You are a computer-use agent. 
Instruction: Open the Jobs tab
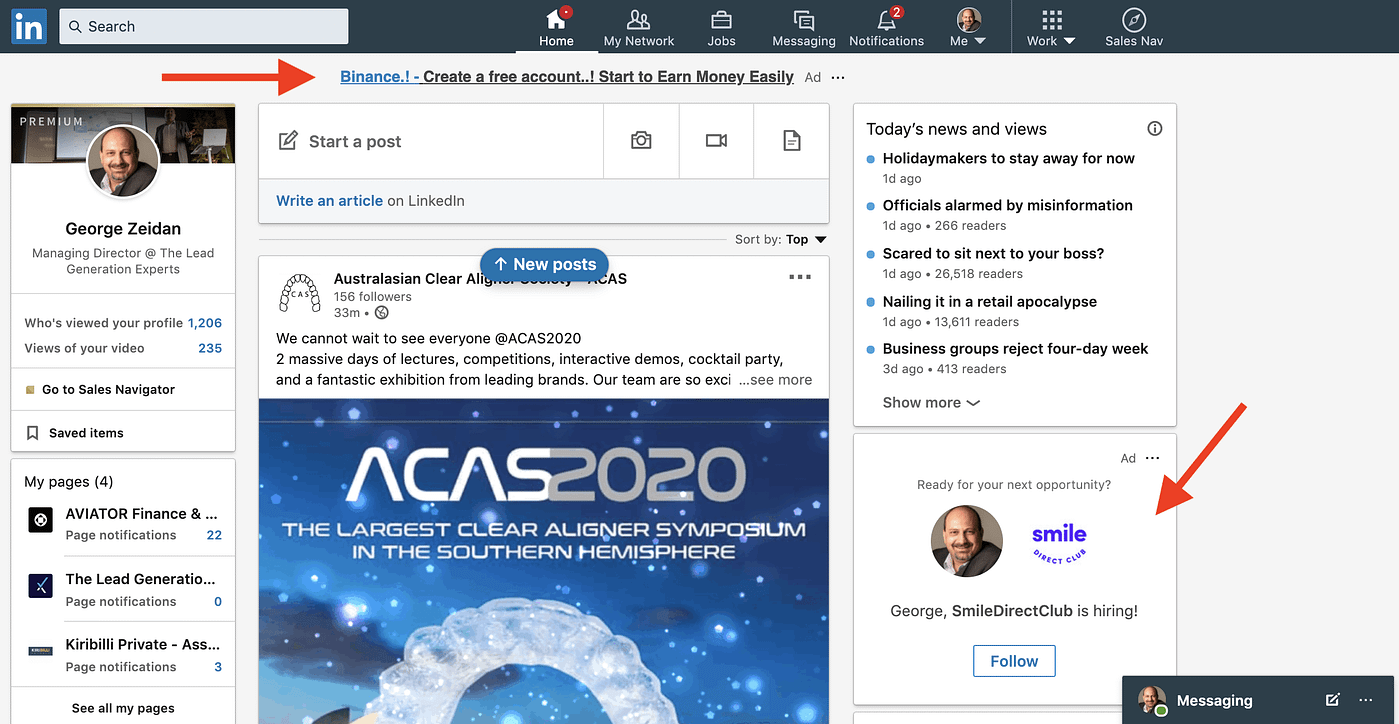[721, 27]
